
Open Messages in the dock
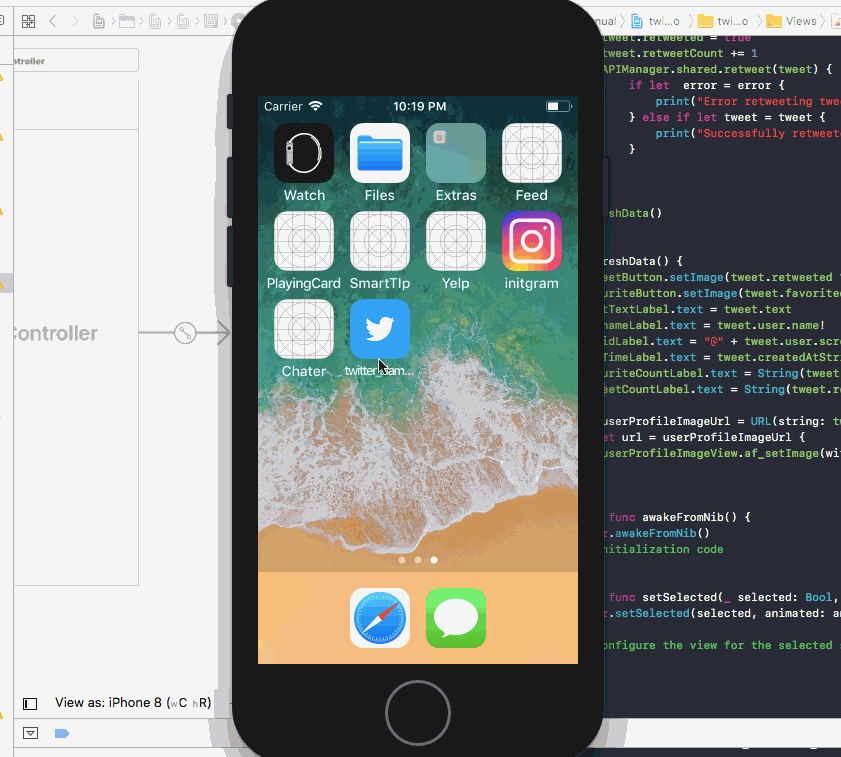pyautogui.click(x=456, y=618)
